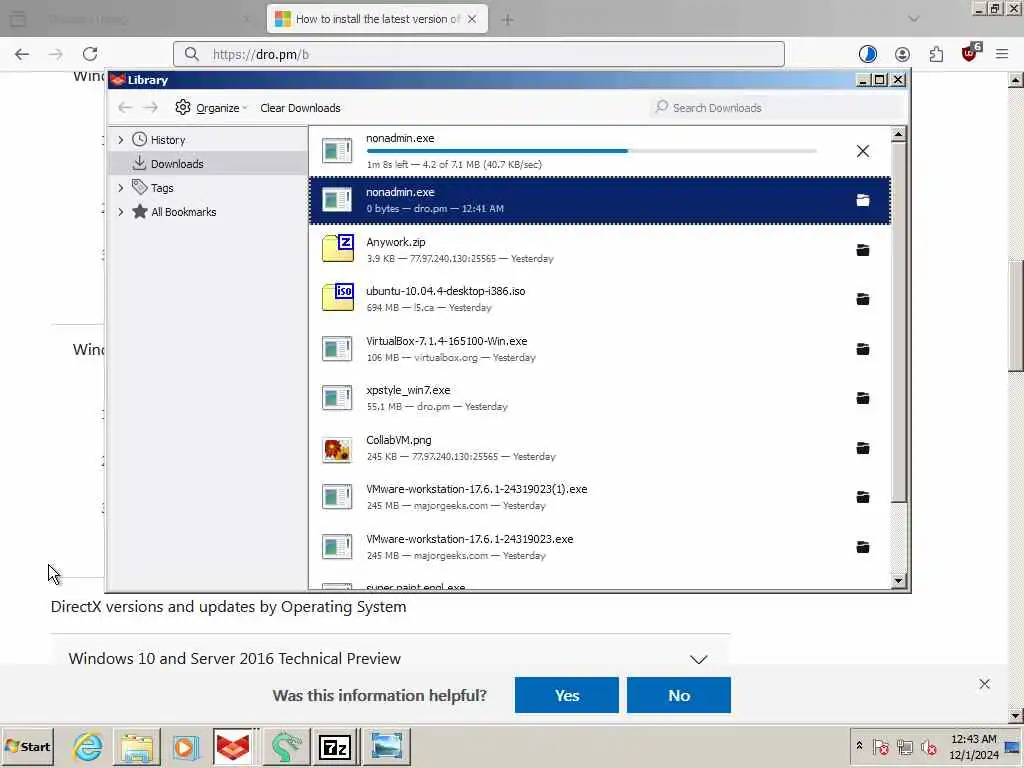Answer Yes to helpful feedback

(566, 695)
